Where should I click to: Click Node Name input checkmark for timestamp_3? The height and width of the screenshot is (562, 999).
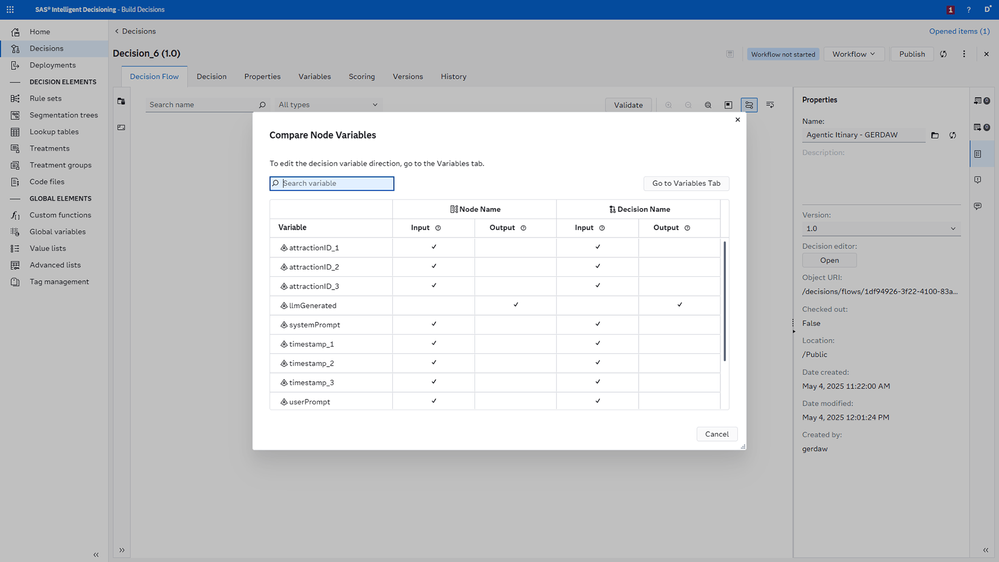(x=434, y=382)
